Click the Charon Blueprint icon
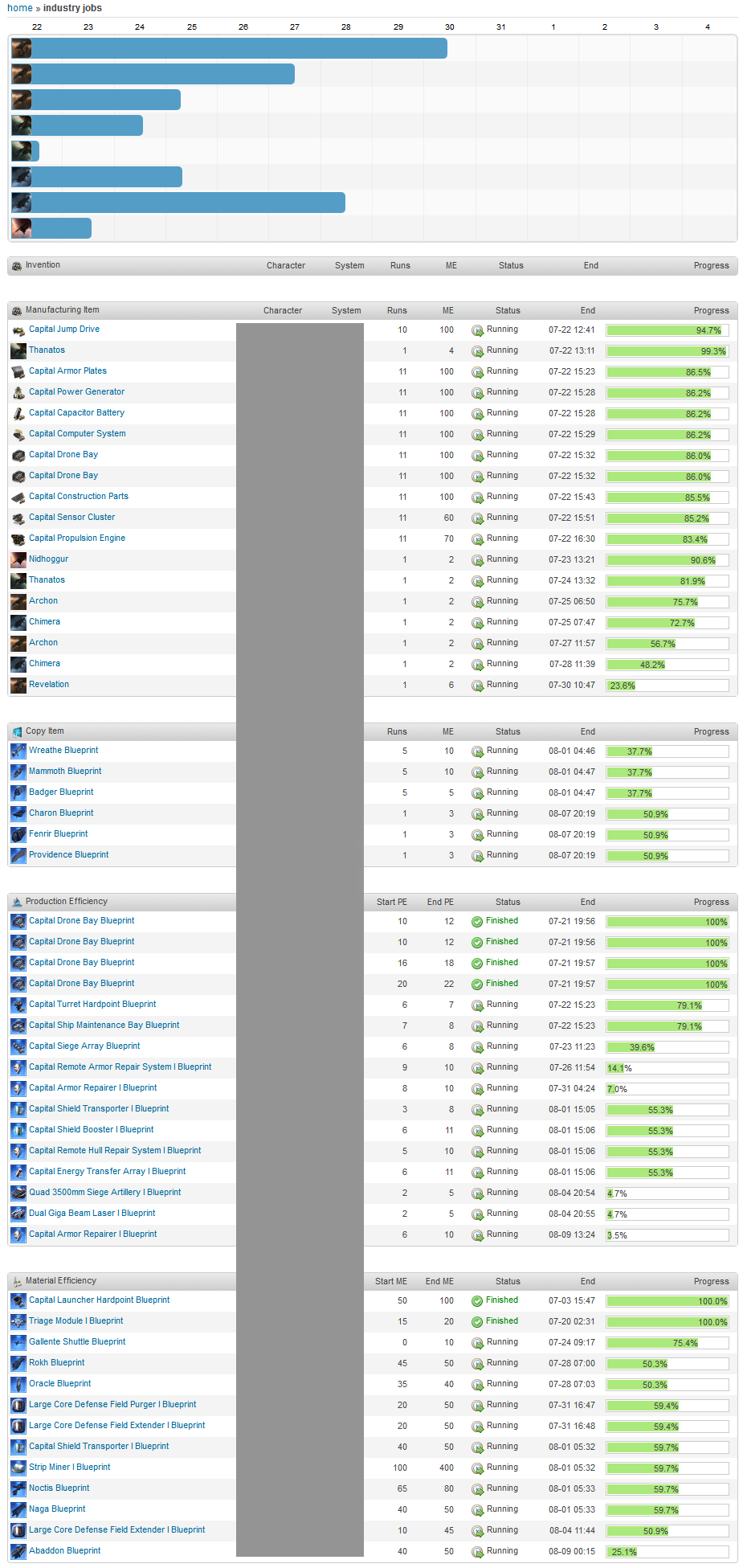 18,814
